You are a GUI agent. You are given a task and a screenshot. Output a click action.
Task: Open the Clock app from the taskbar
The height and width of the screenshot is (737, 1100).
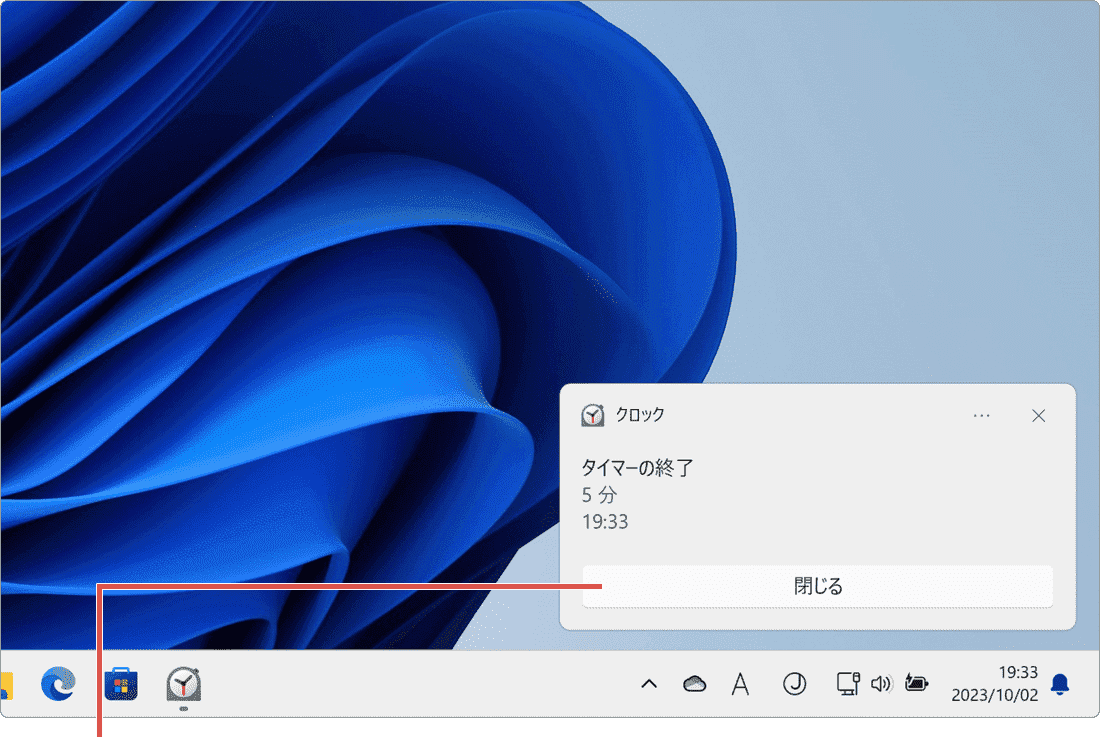182,685
